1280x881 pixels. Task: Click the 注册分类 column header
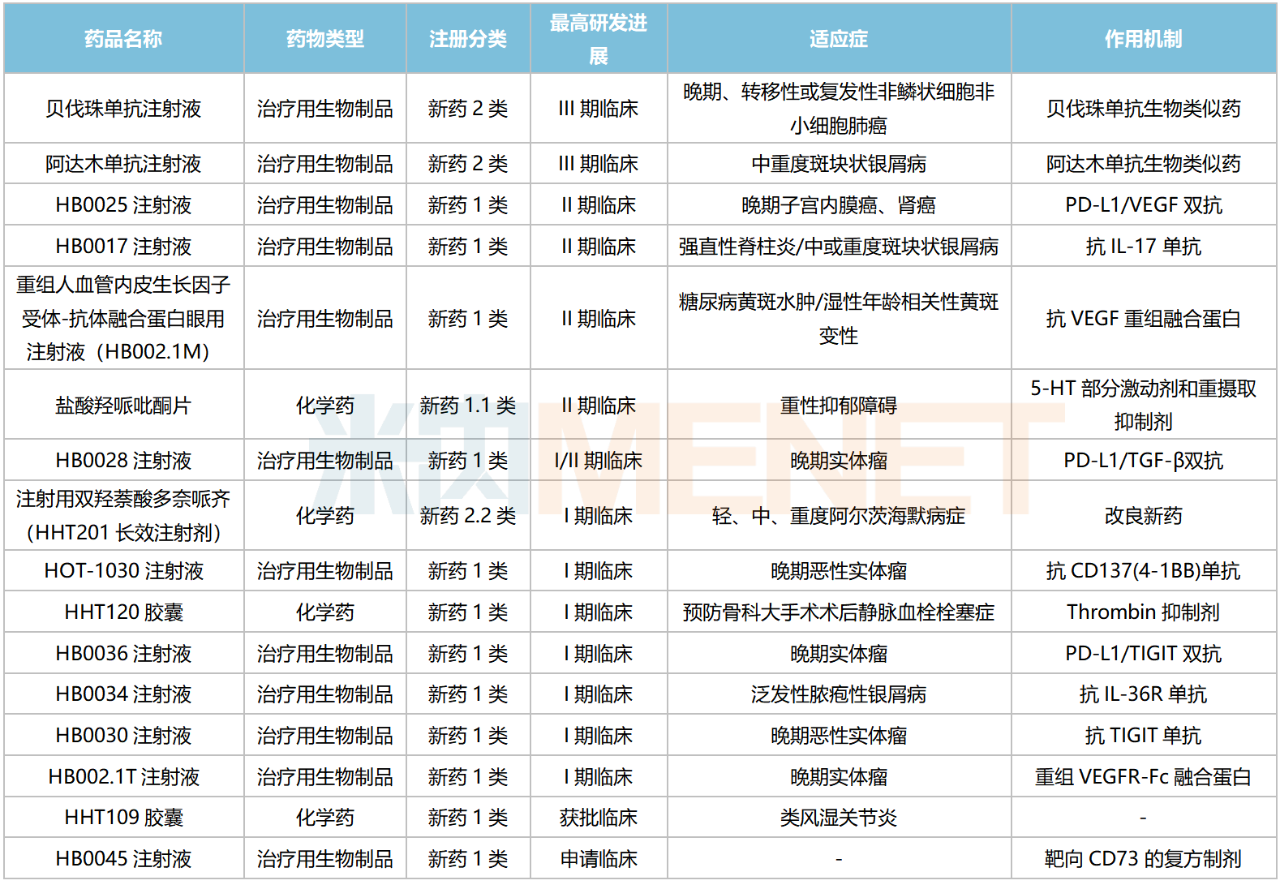(x=468, y=40)
